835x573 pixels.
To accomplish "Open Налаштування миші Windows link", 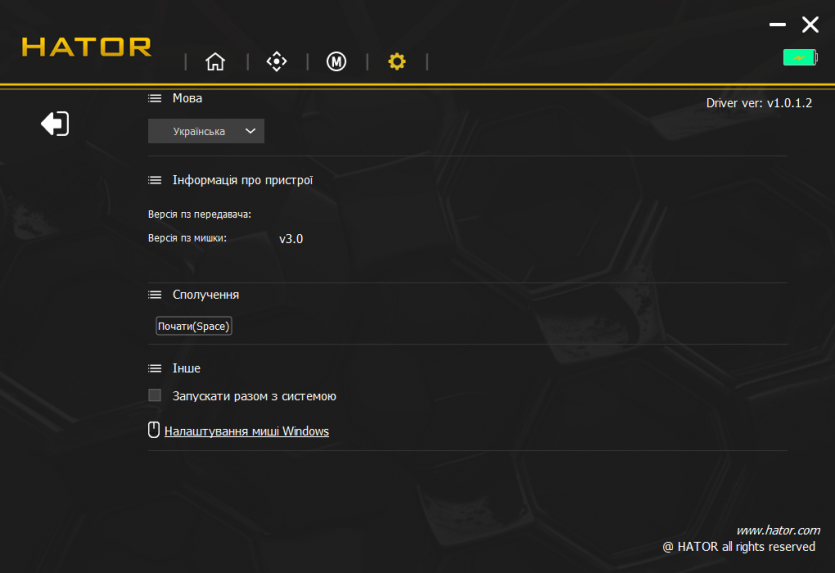I will [246, 432].
